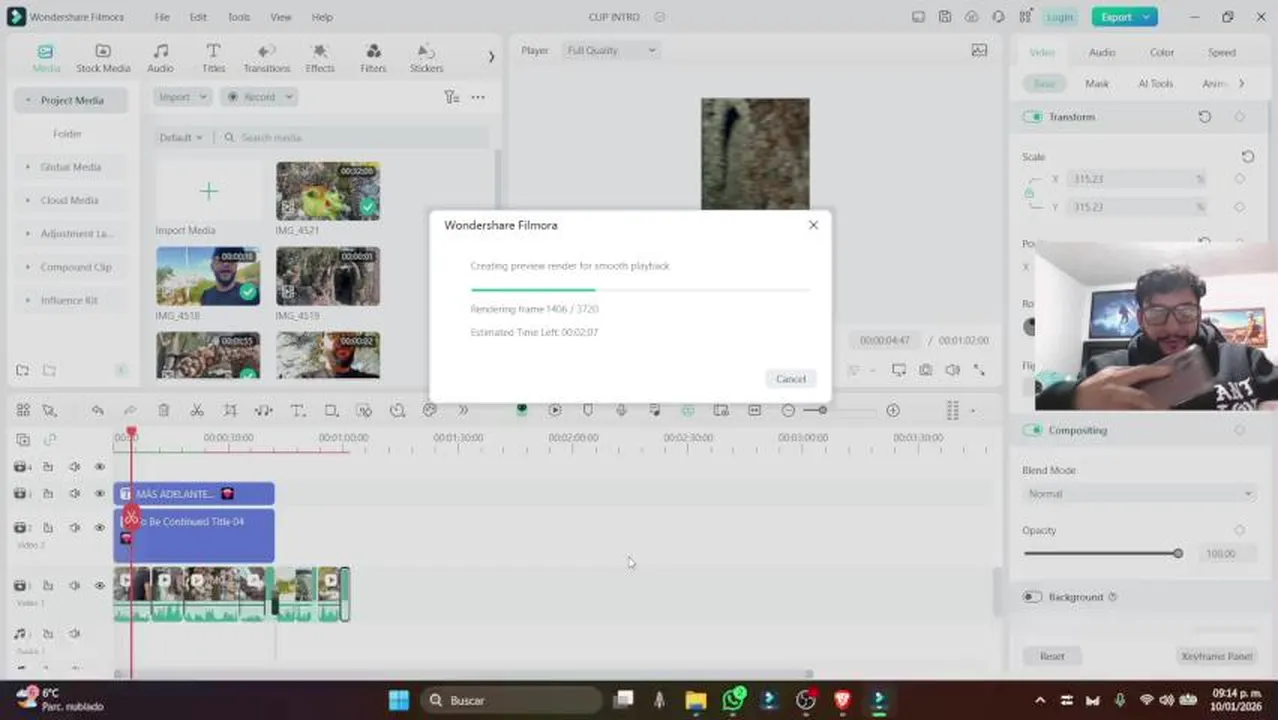The image size is (1278, 720).
Task: Toggle visibility eye of Video 1 track
Action: (x=99, y=585)
